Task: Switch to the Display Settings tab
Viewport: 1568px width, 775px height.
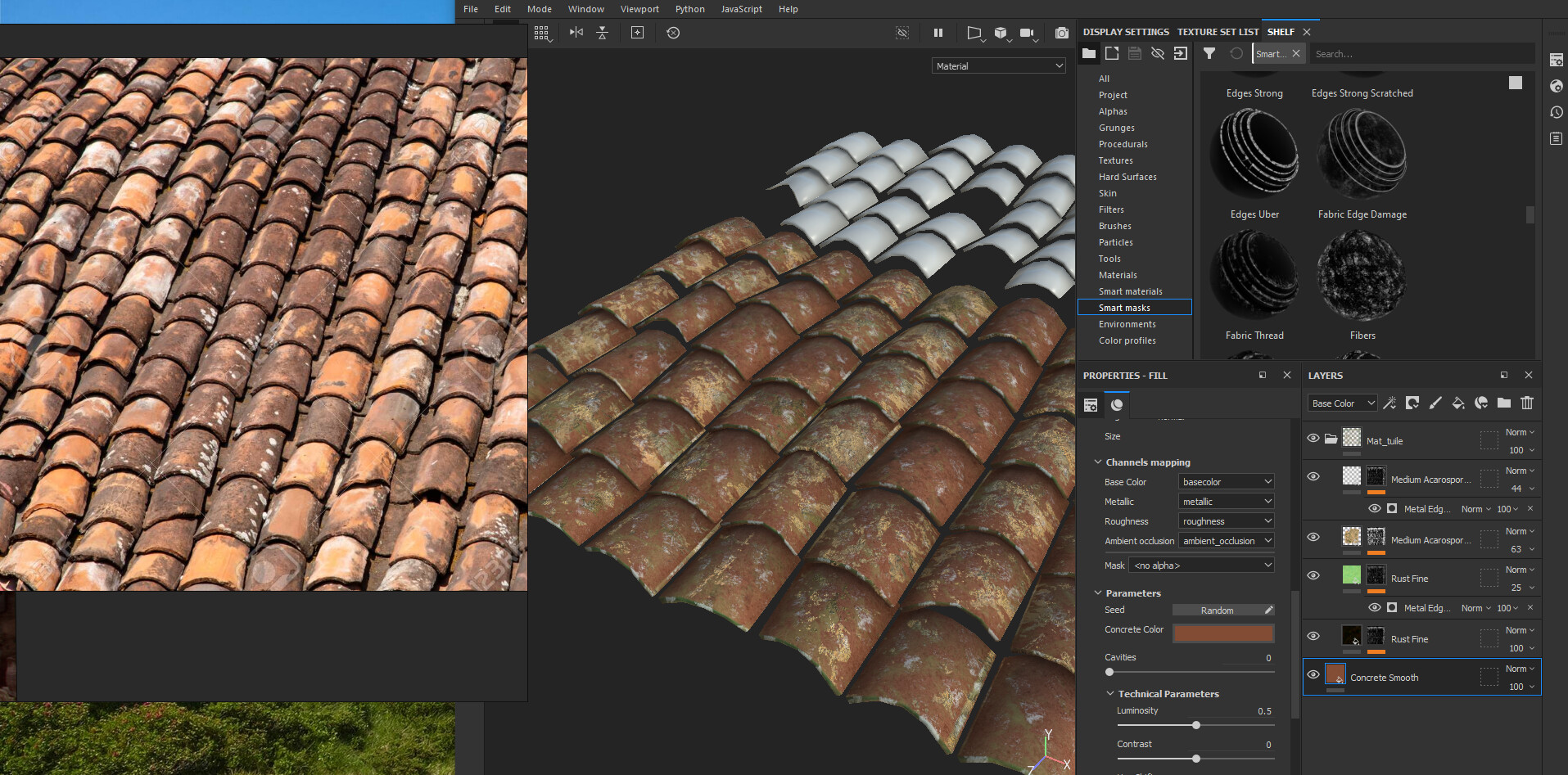Action: tap(1126, 32)
